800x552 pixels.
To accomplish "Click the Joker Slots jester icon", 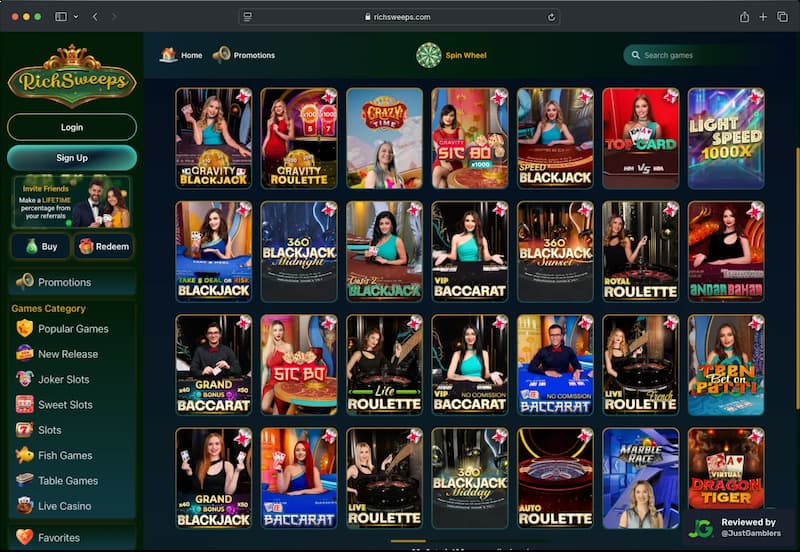I will coord(24,379).
